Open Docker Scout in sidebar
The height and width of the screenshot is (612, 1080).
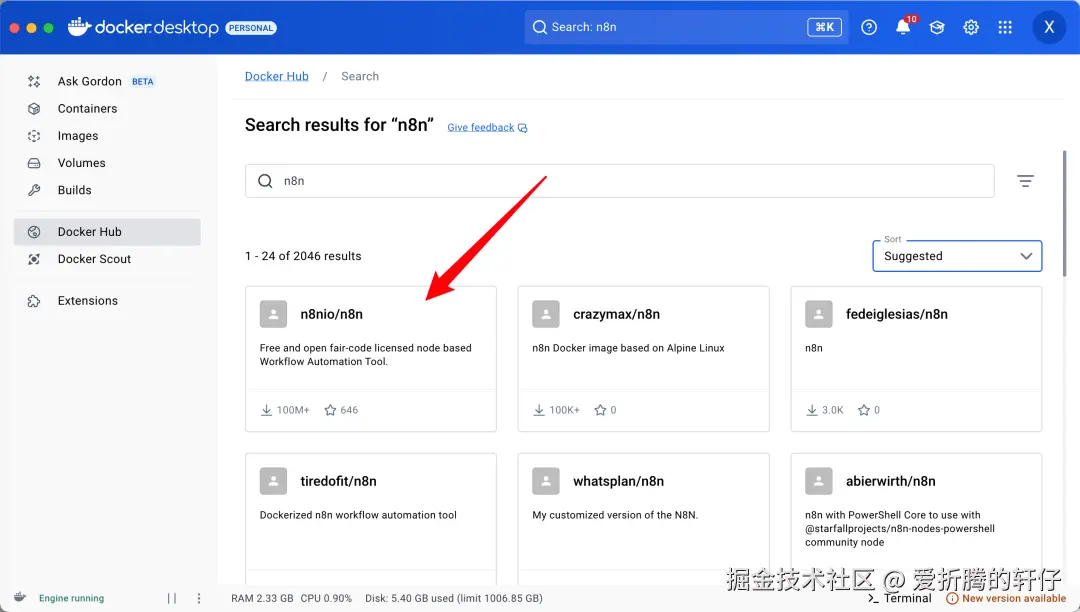pos(107,259)
